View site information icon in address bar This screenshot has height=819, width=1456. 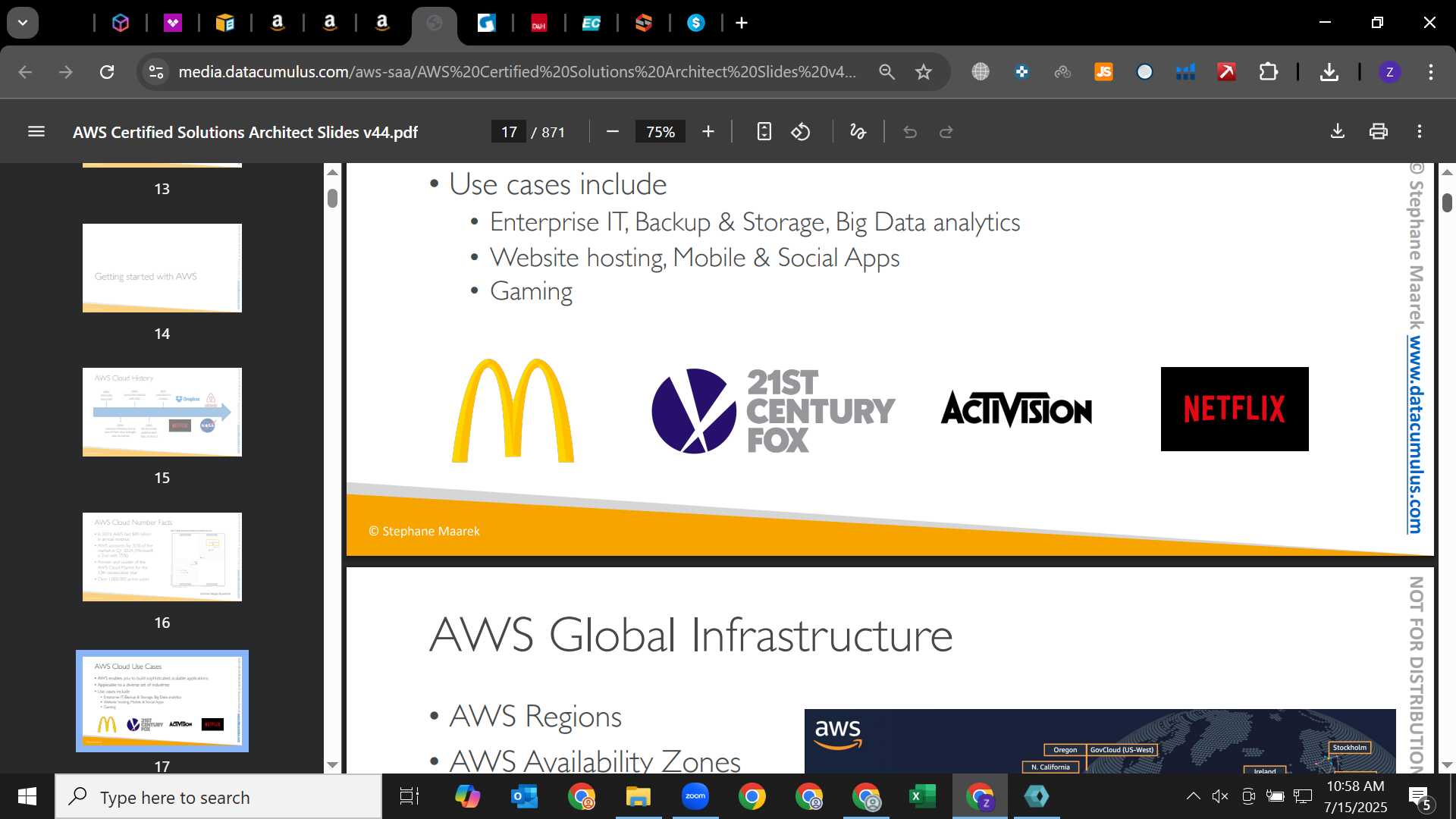(x=156, y=72)
